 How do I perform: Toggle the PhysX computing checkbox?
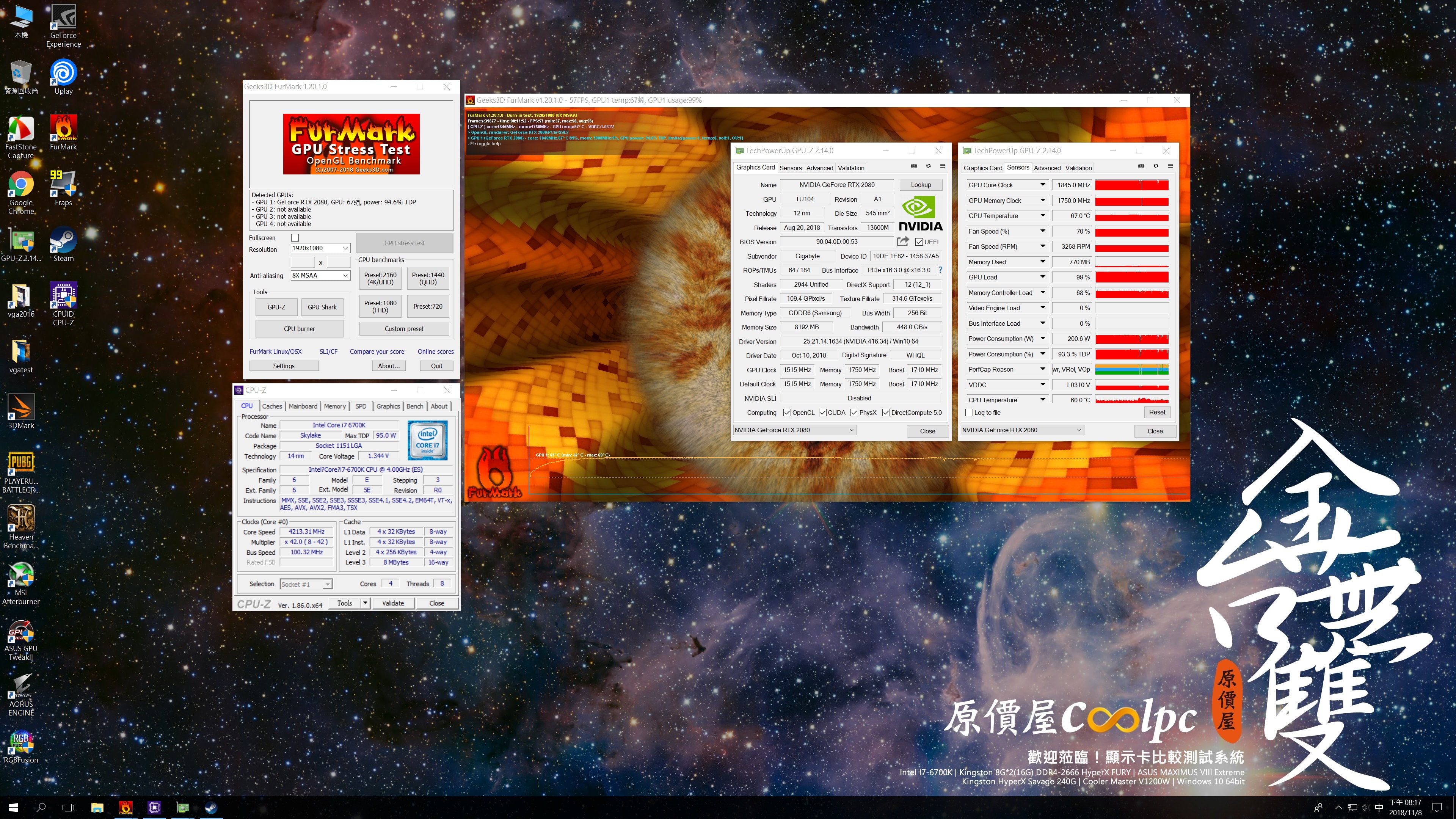pyautogui.click(x=854, y=413)
